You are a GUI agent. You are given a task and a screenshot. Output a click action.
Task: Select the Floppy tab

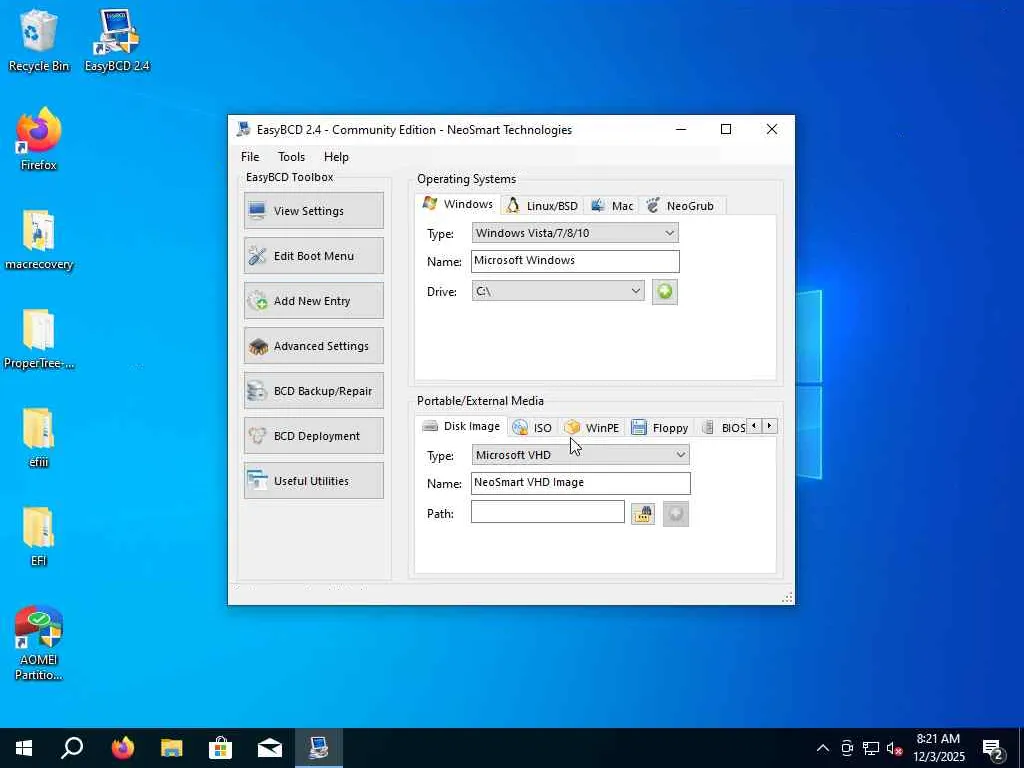[x=660, y=428]
